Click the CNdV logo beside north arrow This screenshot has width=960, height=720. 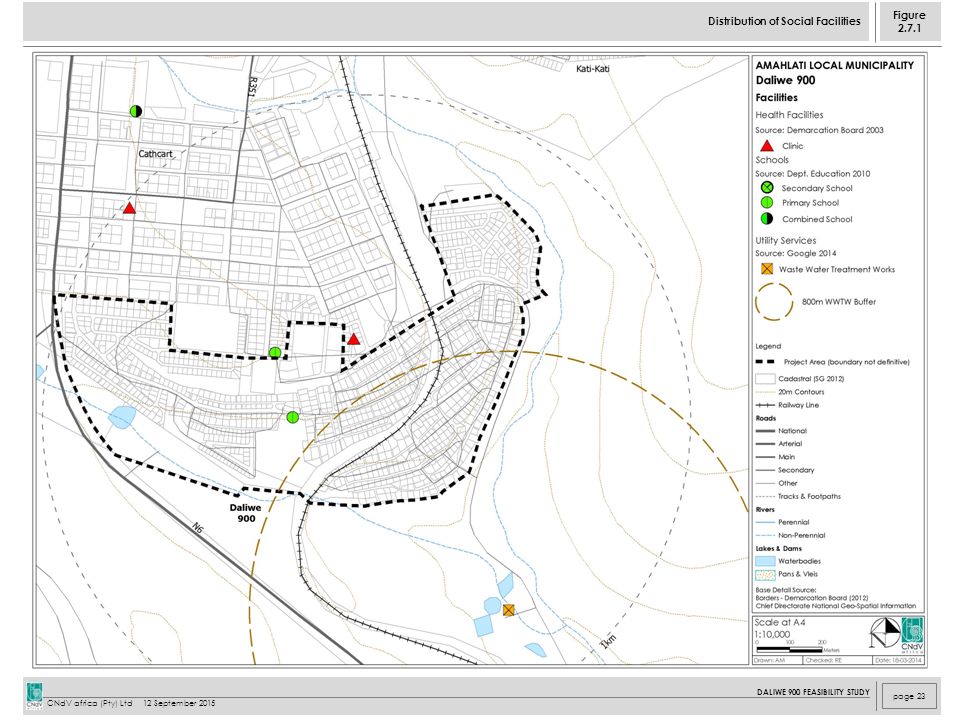(912, 636)
